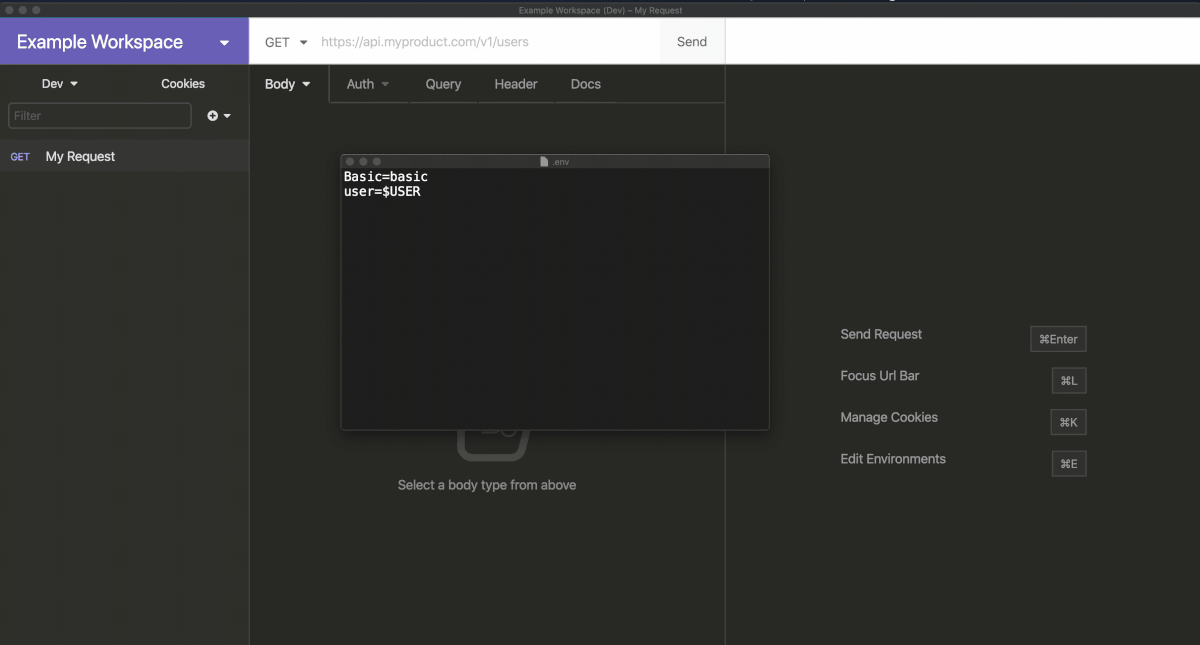
Task: Focus the sidebar Filter field
Action: (100, 116)
